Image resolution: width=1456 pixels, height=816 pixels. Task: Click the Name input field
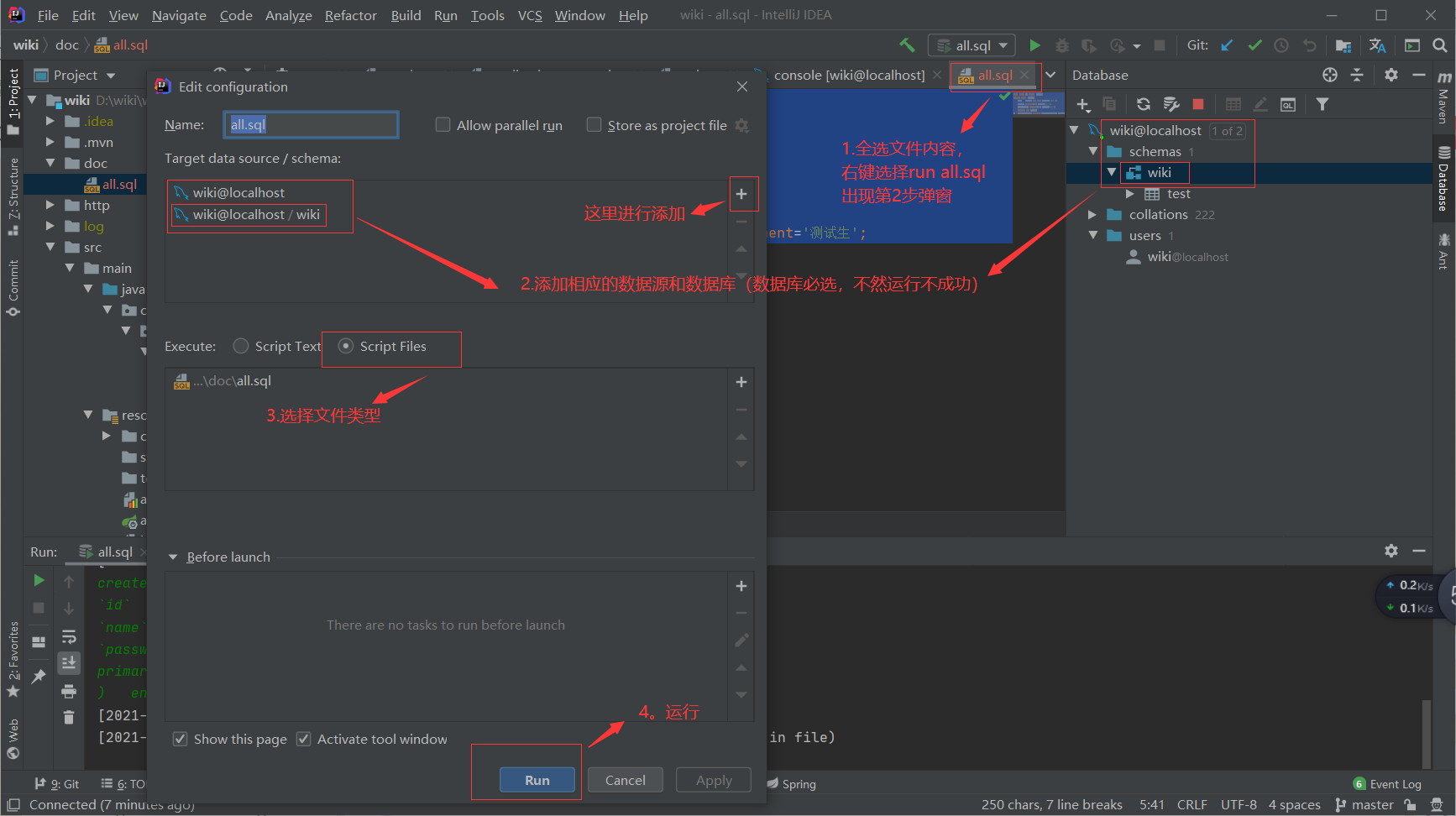(x=311, y=124)
